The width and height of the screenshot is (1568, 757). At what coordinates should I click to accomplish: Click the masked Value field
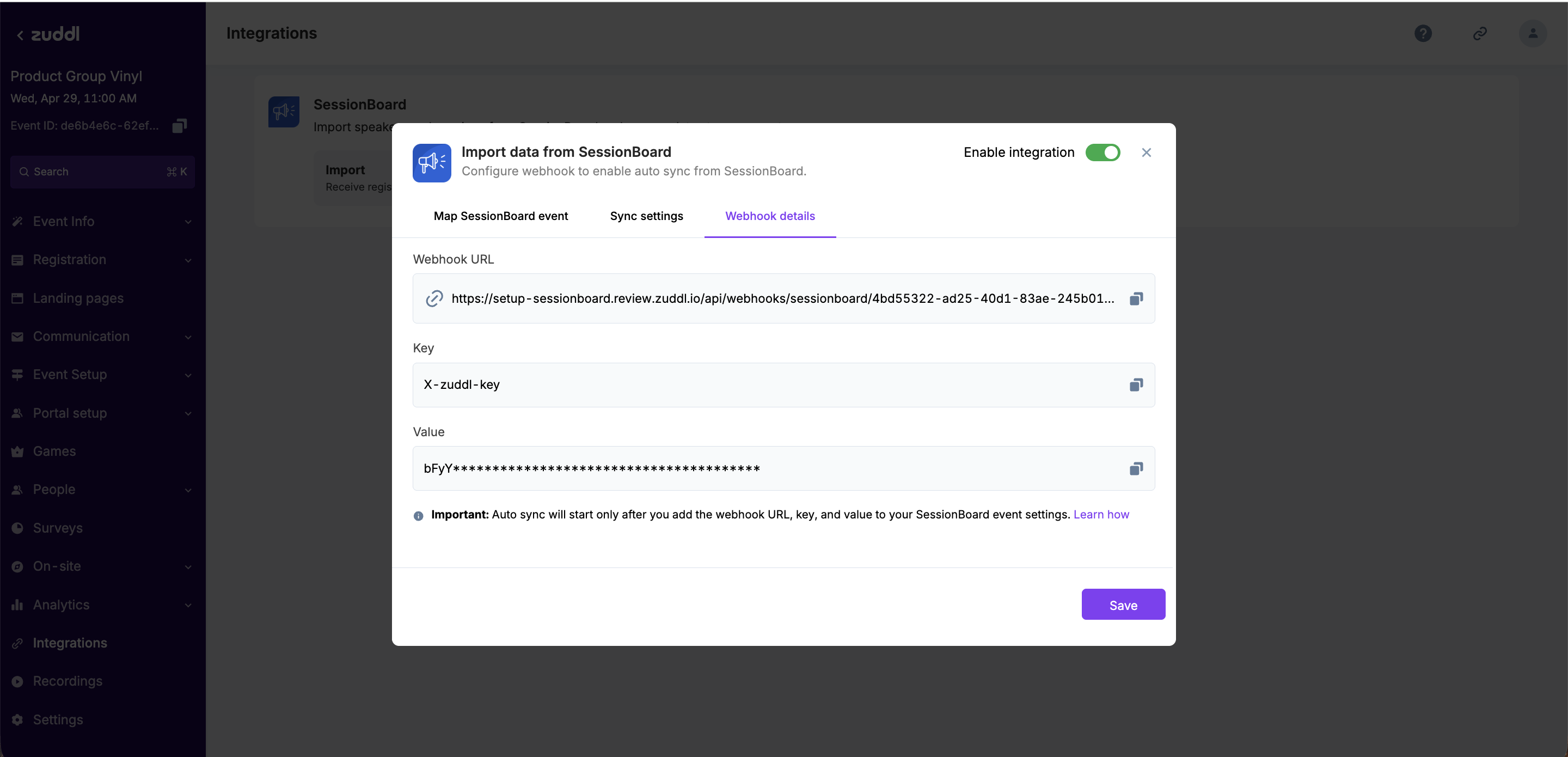(x=783, y=468)
